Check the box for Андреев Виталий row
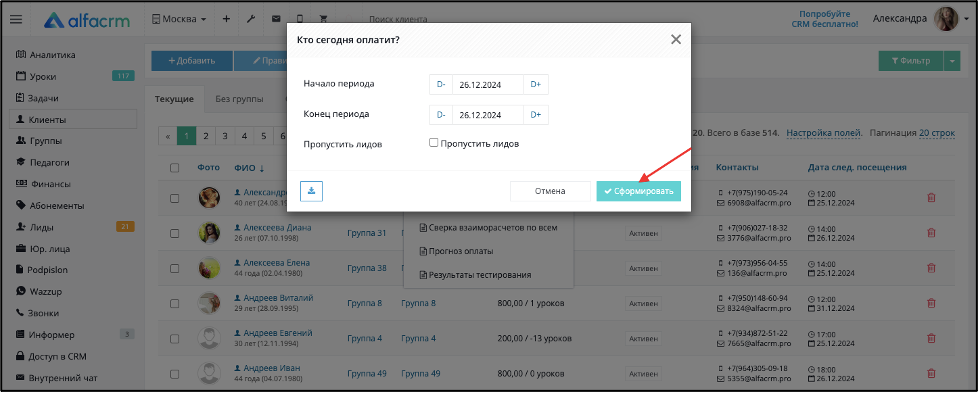Image resolution: width=979 pixels, height=393 pixels. 175,303
